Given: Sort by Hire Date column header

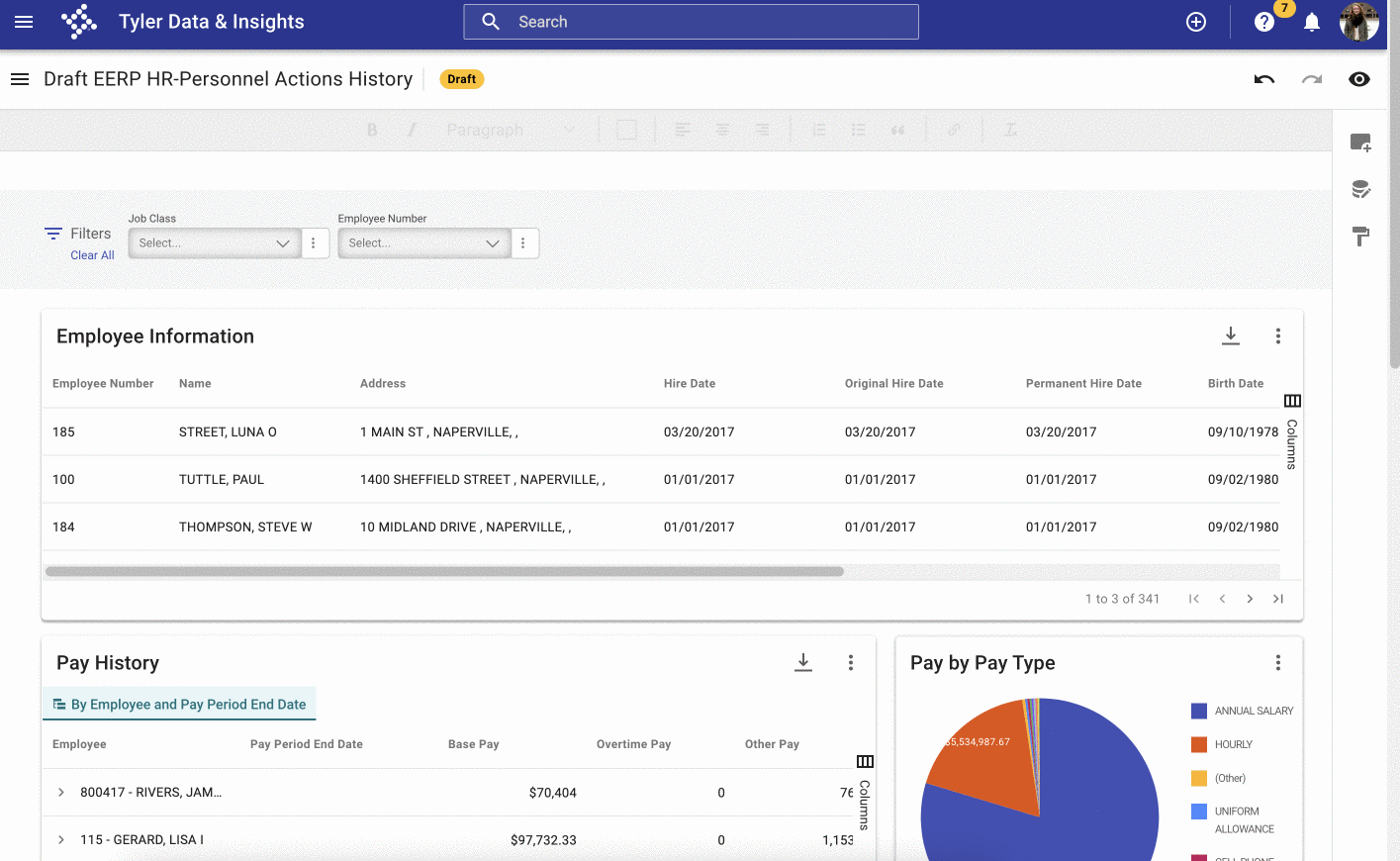Looking at the screenshot, I should [x=690, y=384].
